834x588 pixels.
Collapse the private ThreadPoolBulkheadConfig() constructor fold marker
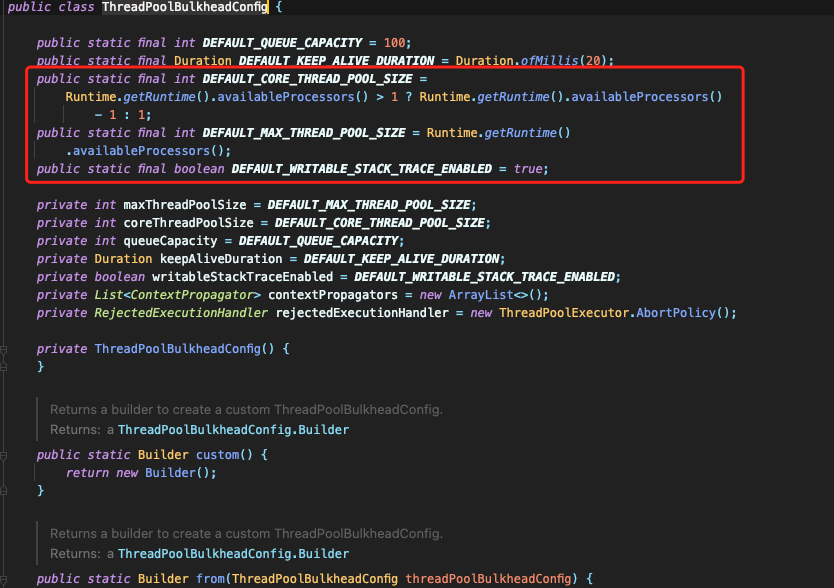(x=3, y=350)
